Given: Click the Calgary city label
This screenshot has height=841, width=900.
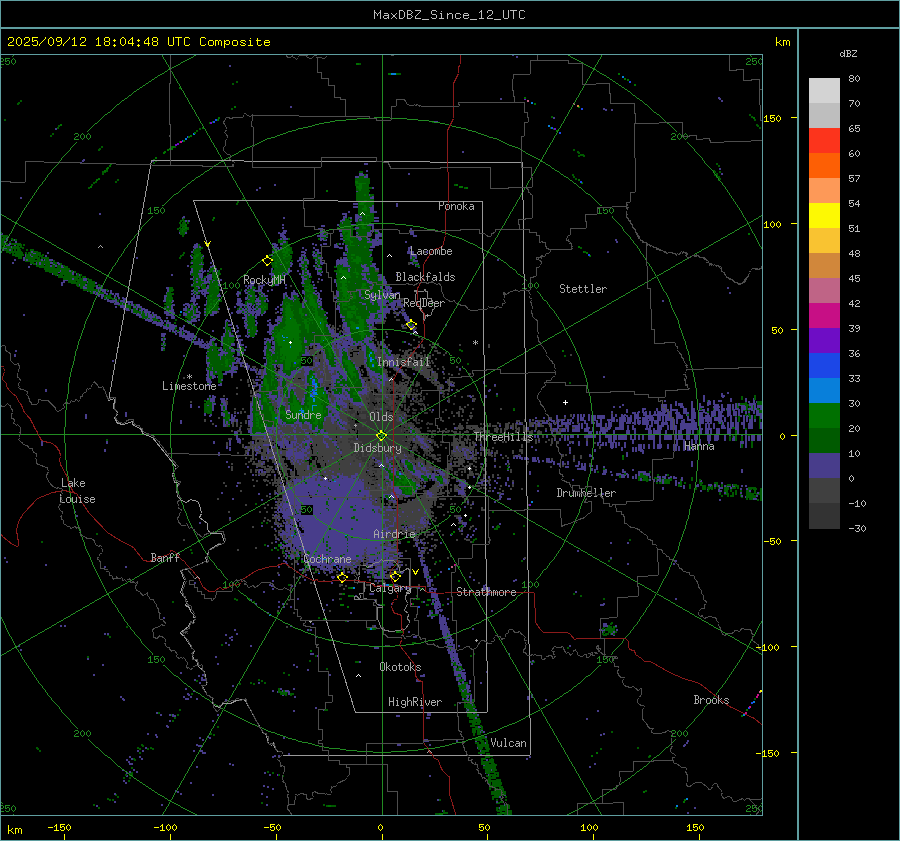Looking at the screenshot, I should click(x=390, y=588).
